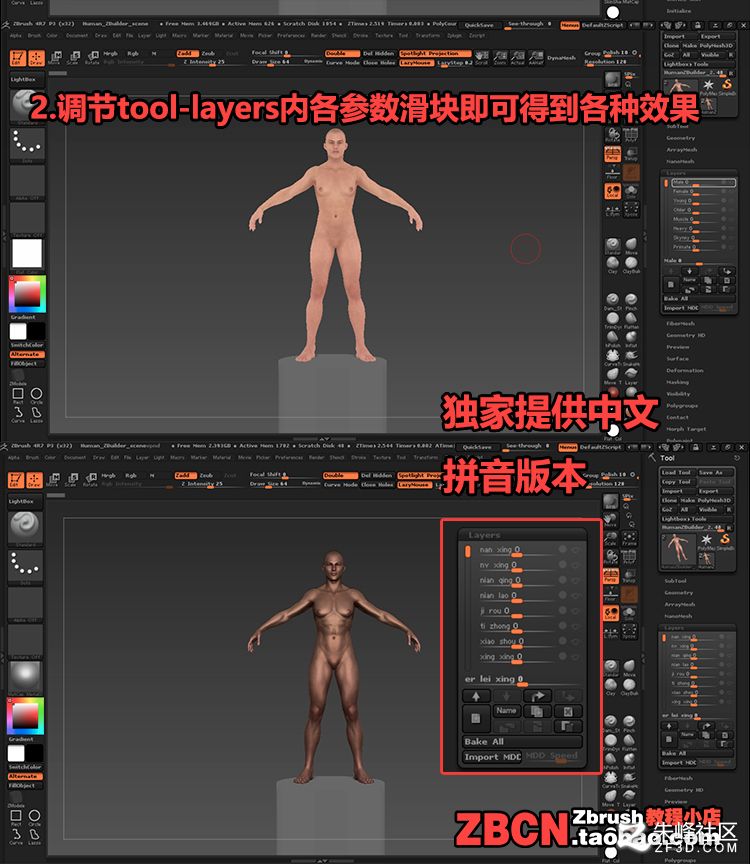Expand Masking section in the upper window

677,382
